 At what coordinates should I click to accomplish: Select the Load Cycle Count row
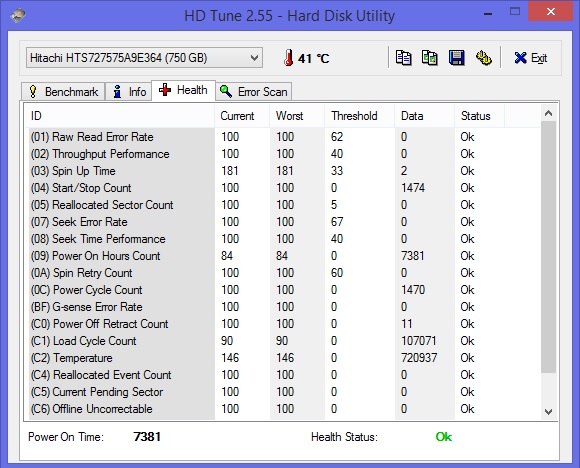(x=283, y=341)
